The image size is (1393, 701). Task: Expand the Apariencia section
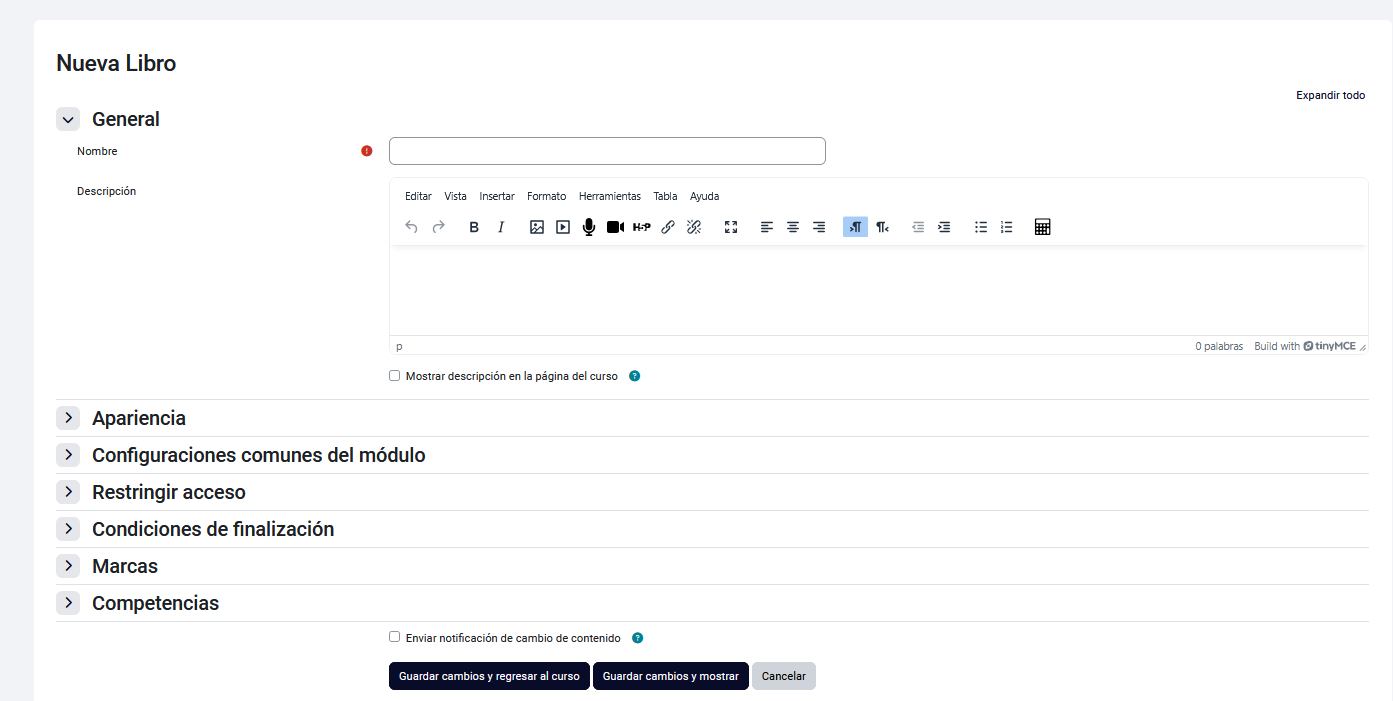coord(68,418)
